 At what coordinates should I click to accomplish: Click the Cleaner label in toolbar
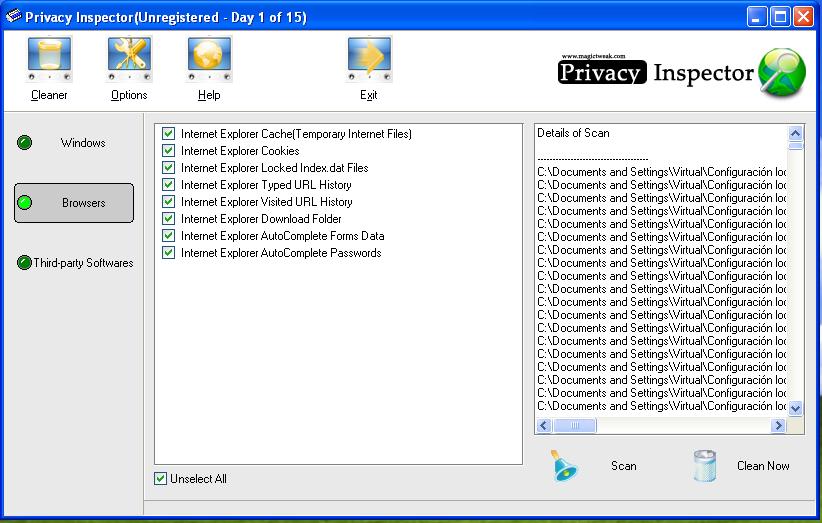click(x=49, y=95)
